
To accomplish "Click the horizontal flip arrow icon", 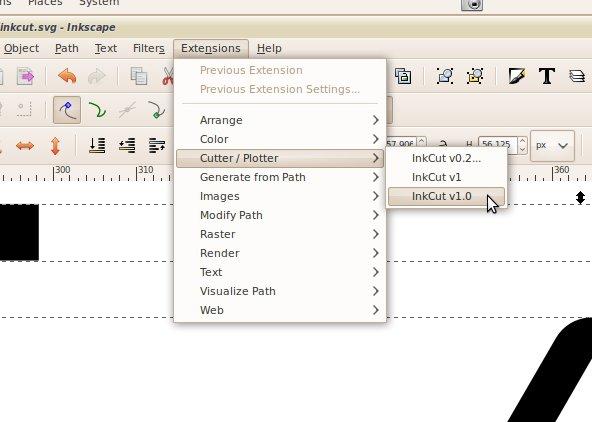I will 25,146.
